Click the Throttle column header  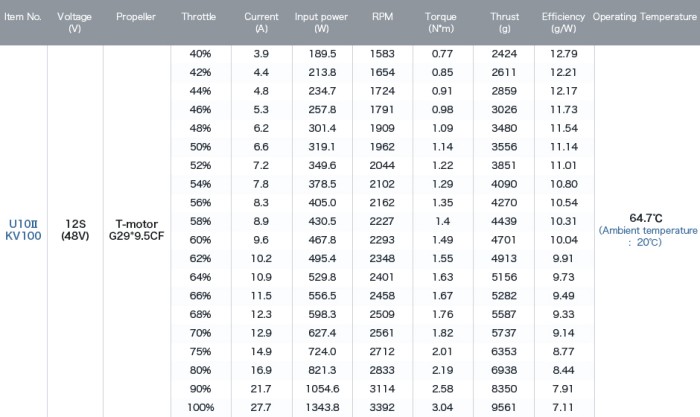199,17
